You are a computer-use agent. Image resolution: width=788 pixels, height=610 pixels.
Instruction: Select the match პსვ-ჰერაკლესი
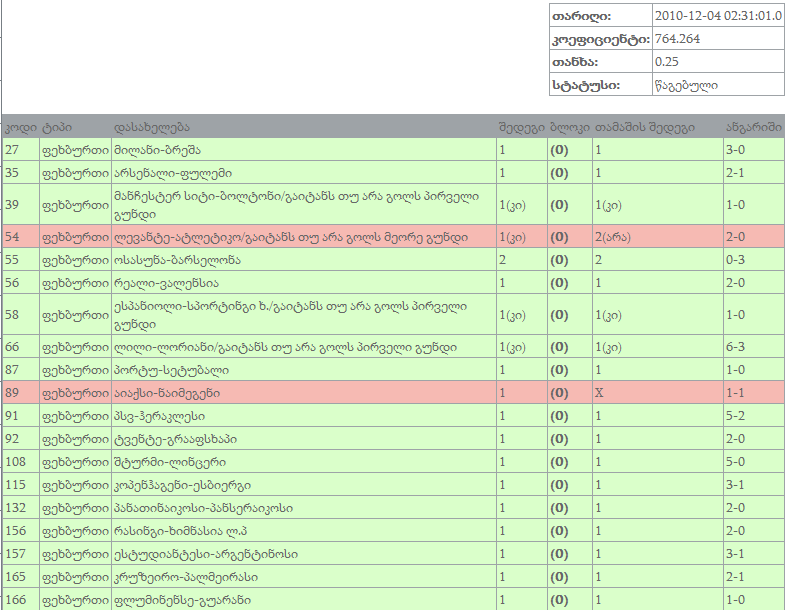click(x=159, y=416)
